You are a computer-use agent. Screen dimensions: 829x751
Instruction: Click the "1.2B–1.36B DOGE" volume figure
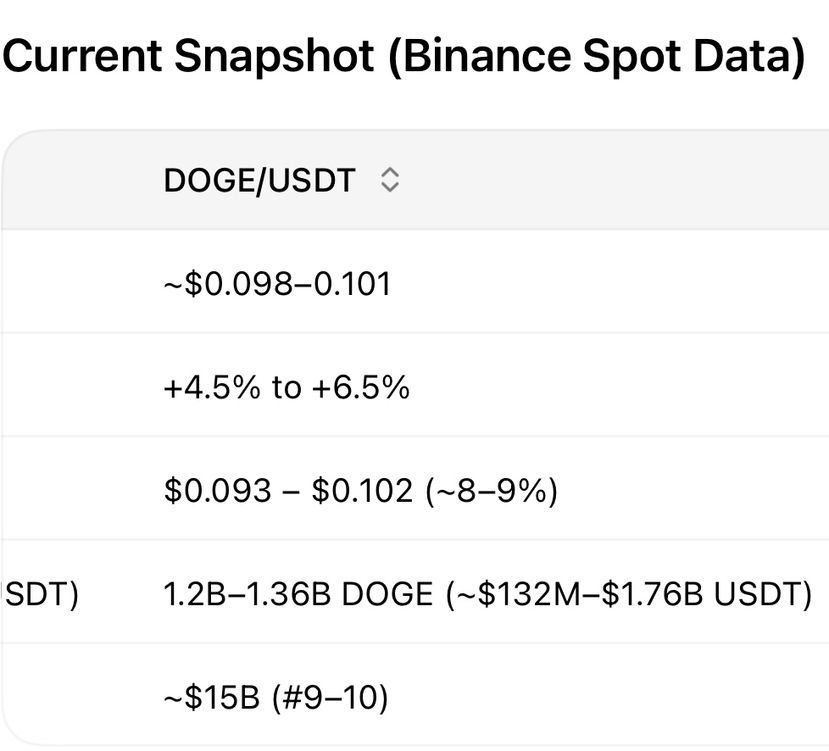pos(298,595)
